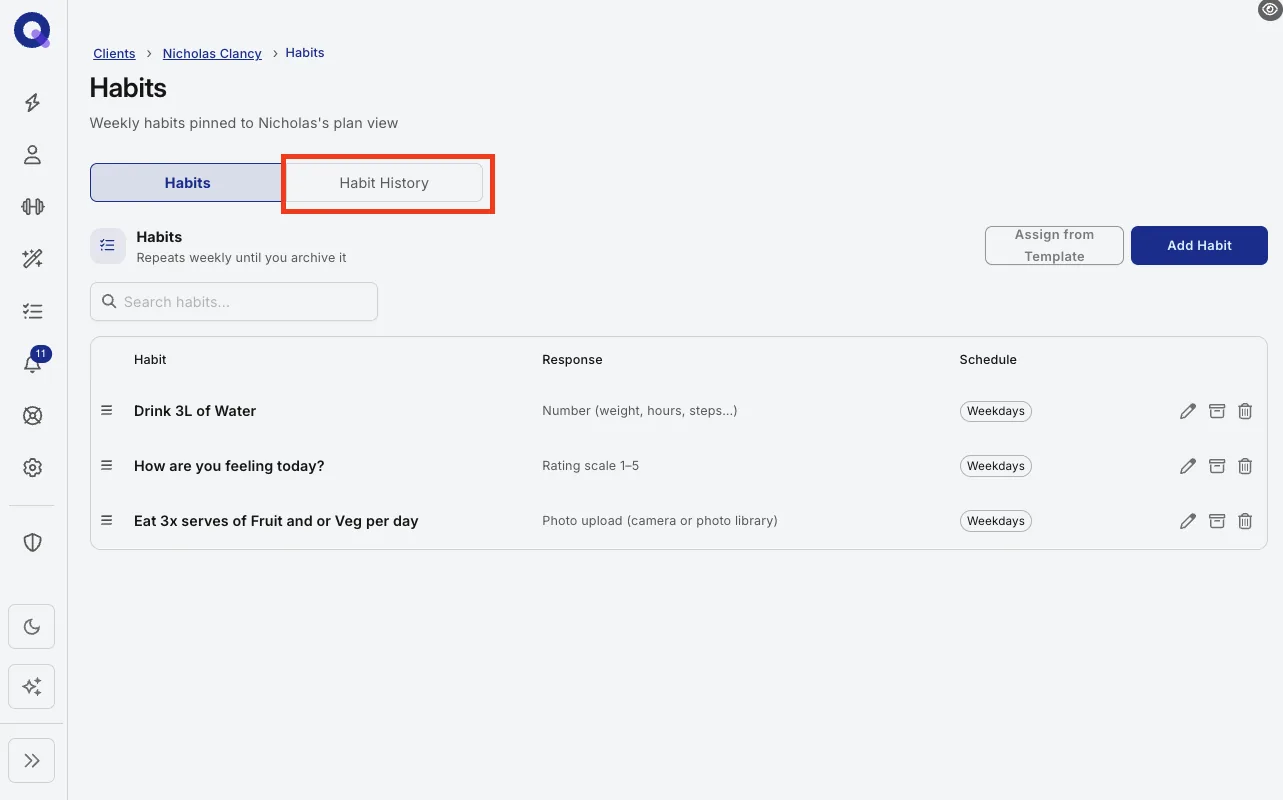1283x800 pixels.
Task: Open the app logo home icon
Action: click(32, 31)
